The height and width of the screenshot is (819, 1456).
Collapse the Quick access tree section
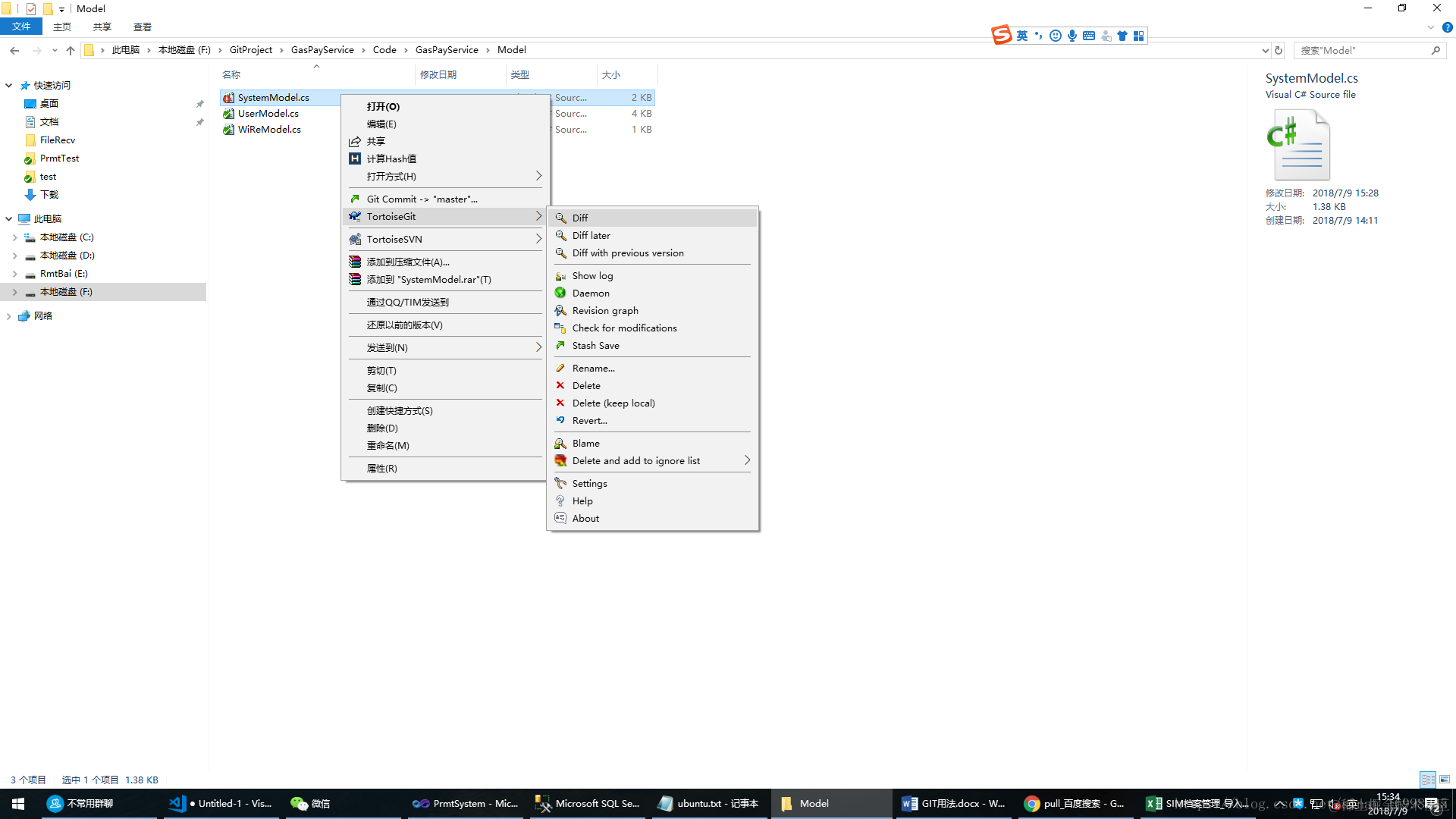[9, 86]
